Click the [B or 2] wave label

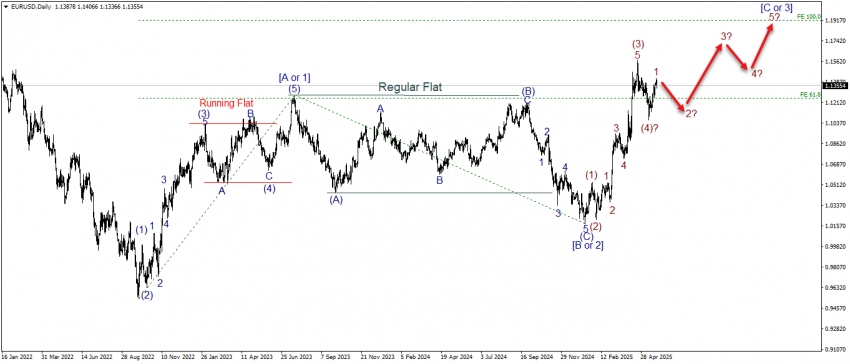coord(588,245)
